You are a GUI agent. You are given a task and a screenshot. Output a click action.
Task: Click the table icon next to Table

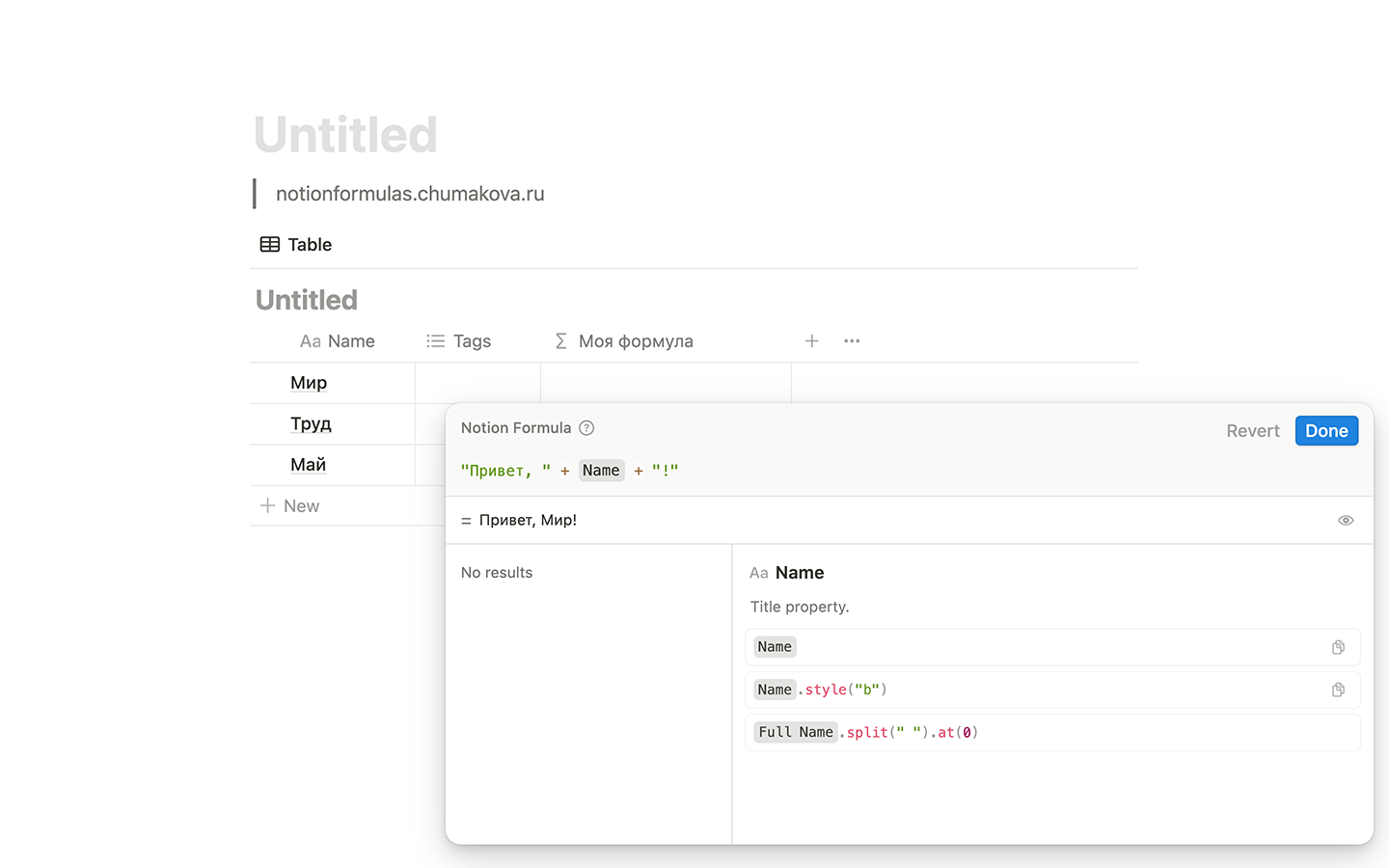[x=270, y=245]
